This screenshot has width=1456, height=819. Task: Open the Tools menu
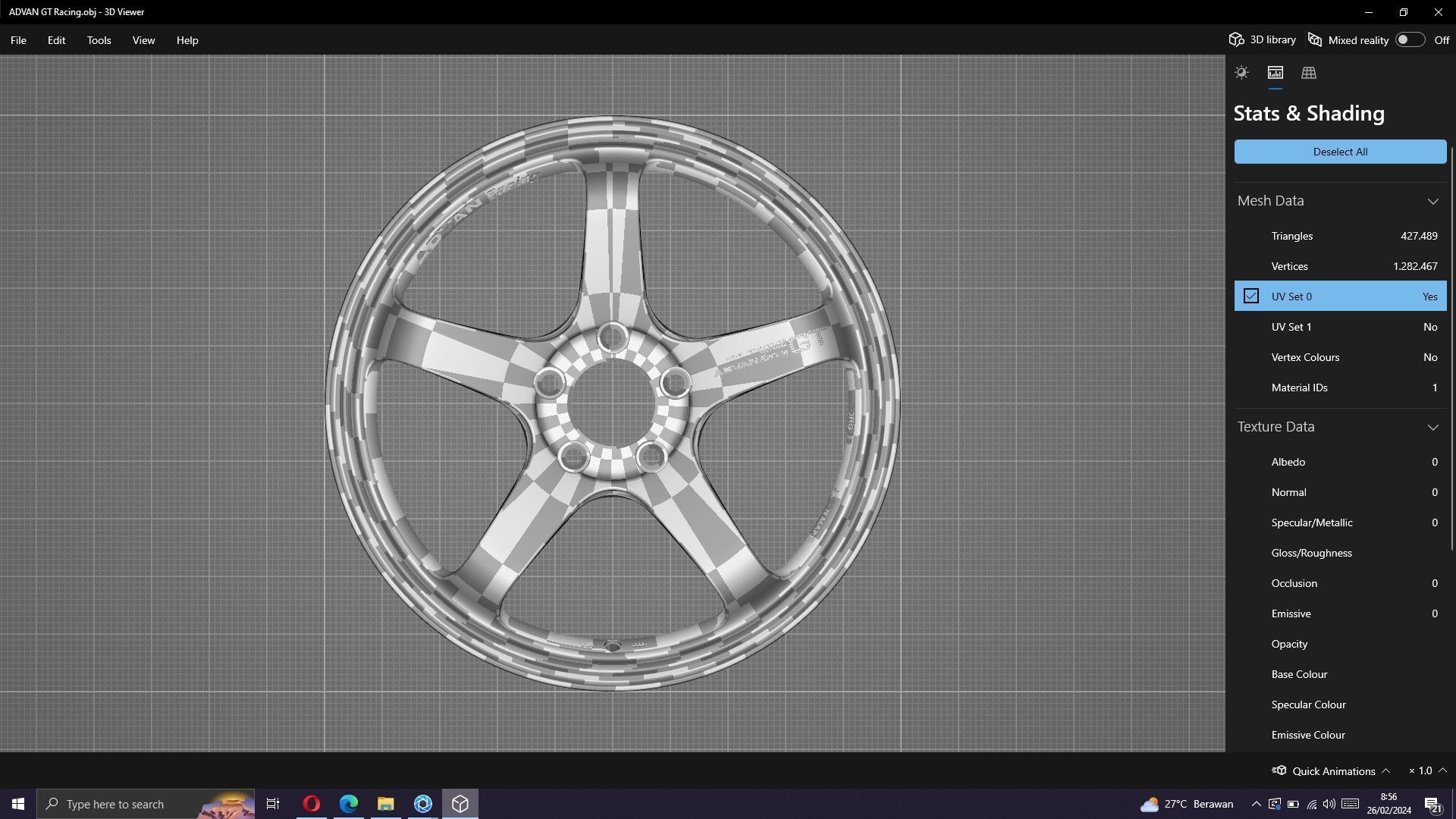click(x=99, y=40)
